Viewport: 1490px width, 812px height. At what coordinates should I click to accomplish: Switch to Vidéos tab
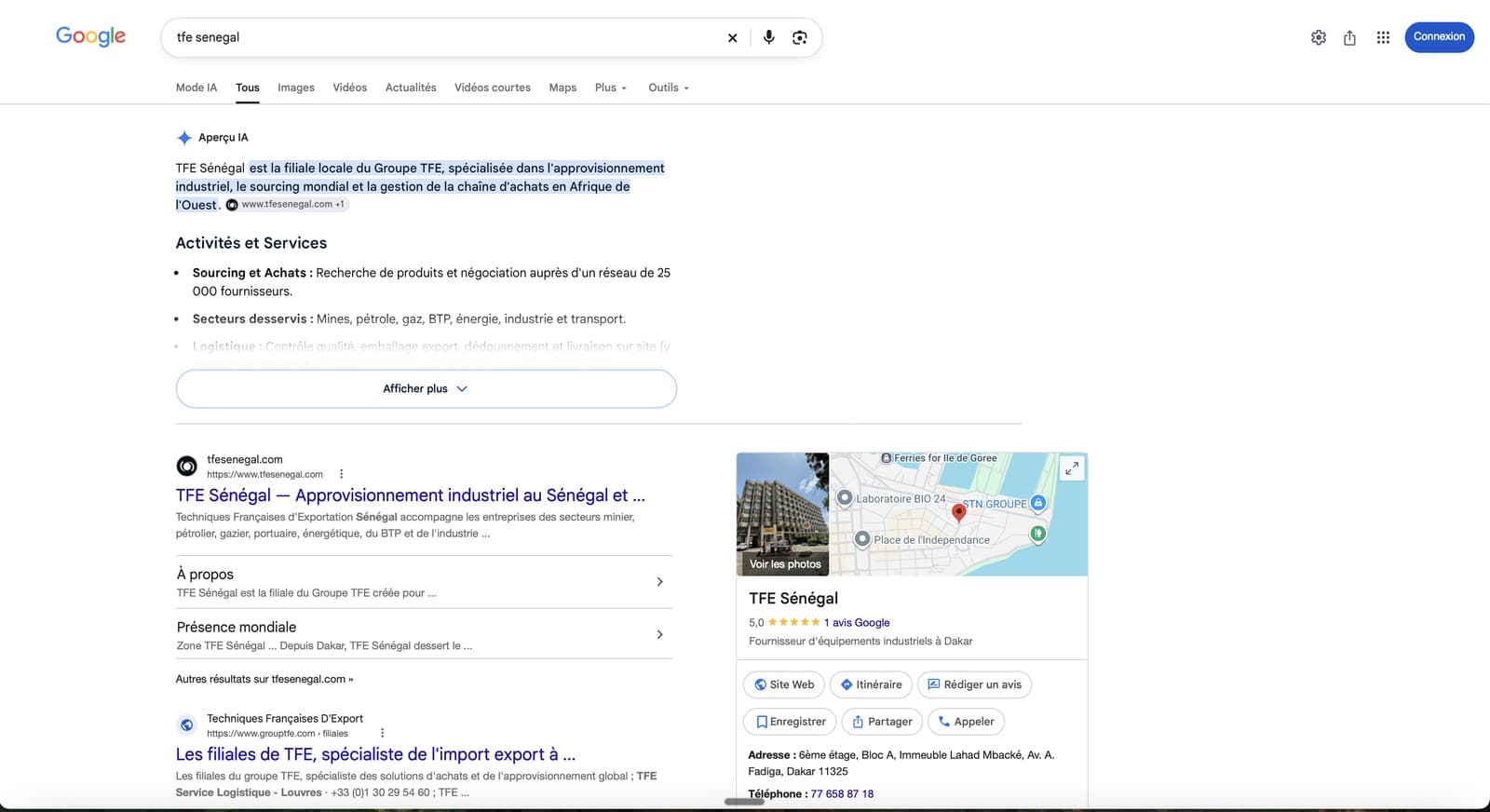tap(350, 88)
